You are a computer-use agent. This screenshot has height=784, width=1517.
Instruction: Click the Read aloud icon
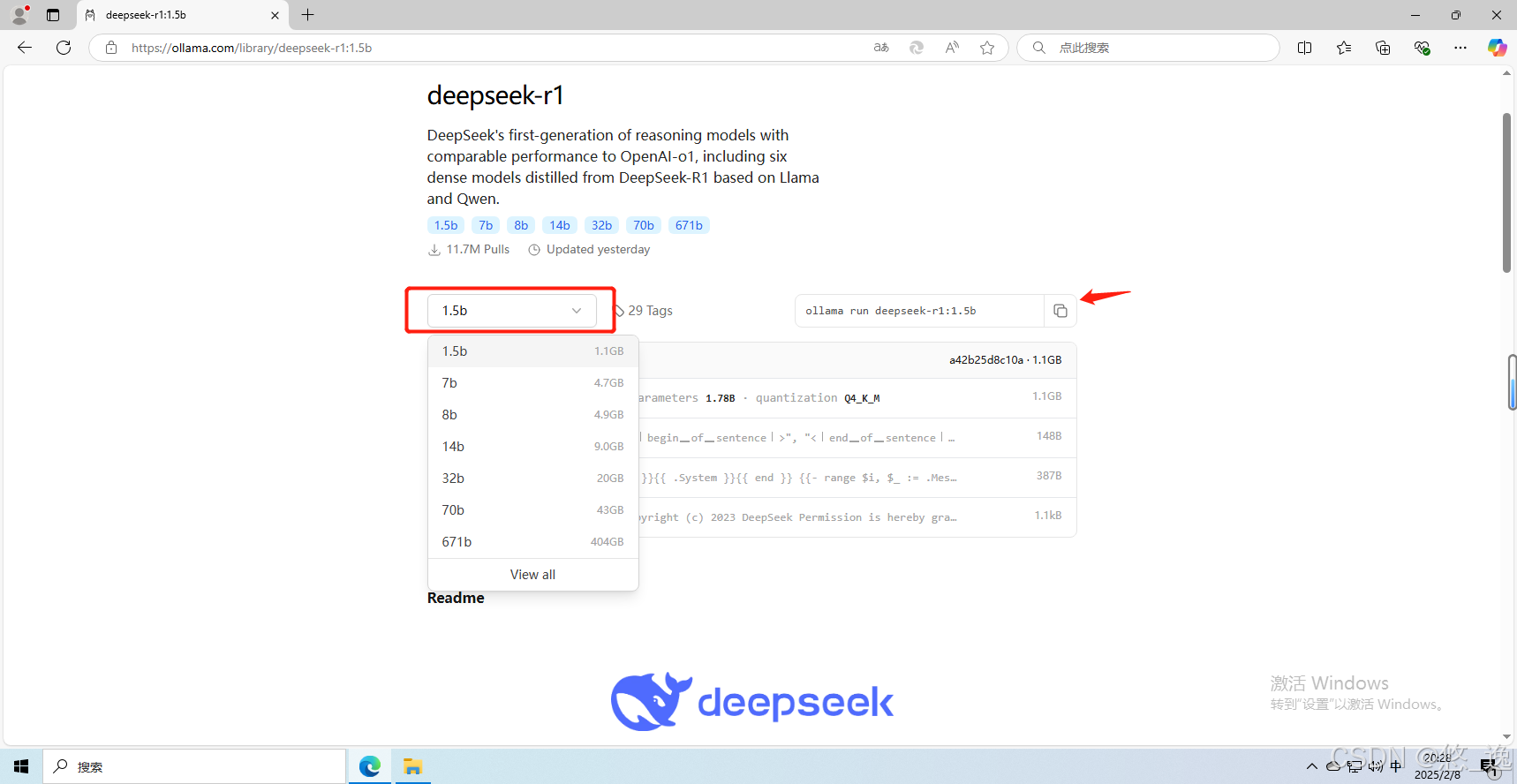click(x=952, y=48)
